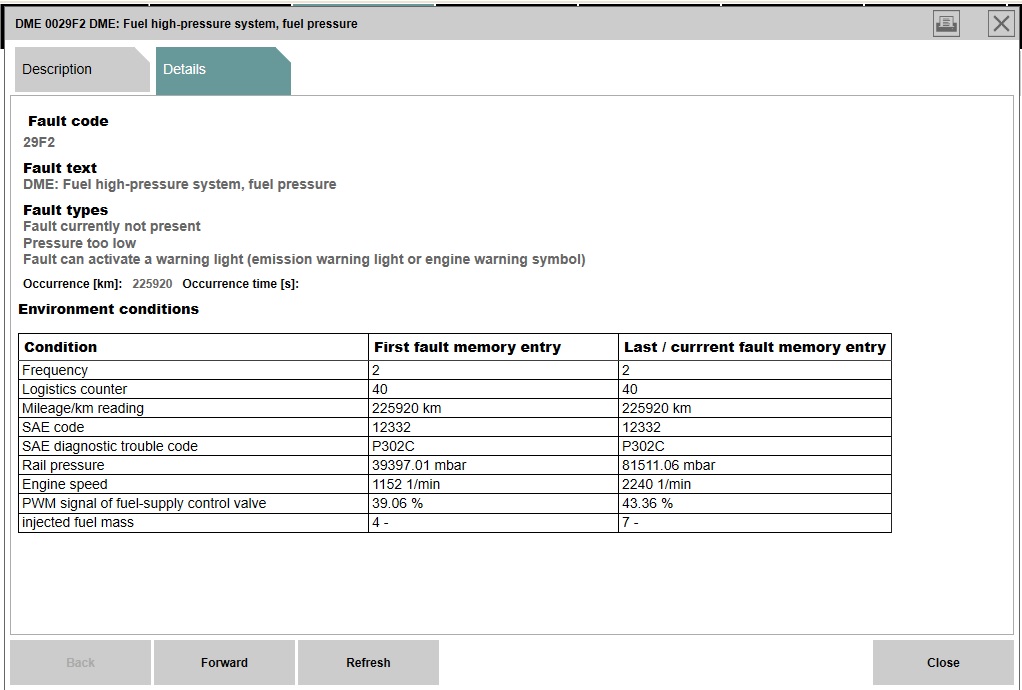This screenshot has height=690, width=1022.
Task: Click the 29F2 fault code value
Action: pyautogui.click(x=39, y=142)
